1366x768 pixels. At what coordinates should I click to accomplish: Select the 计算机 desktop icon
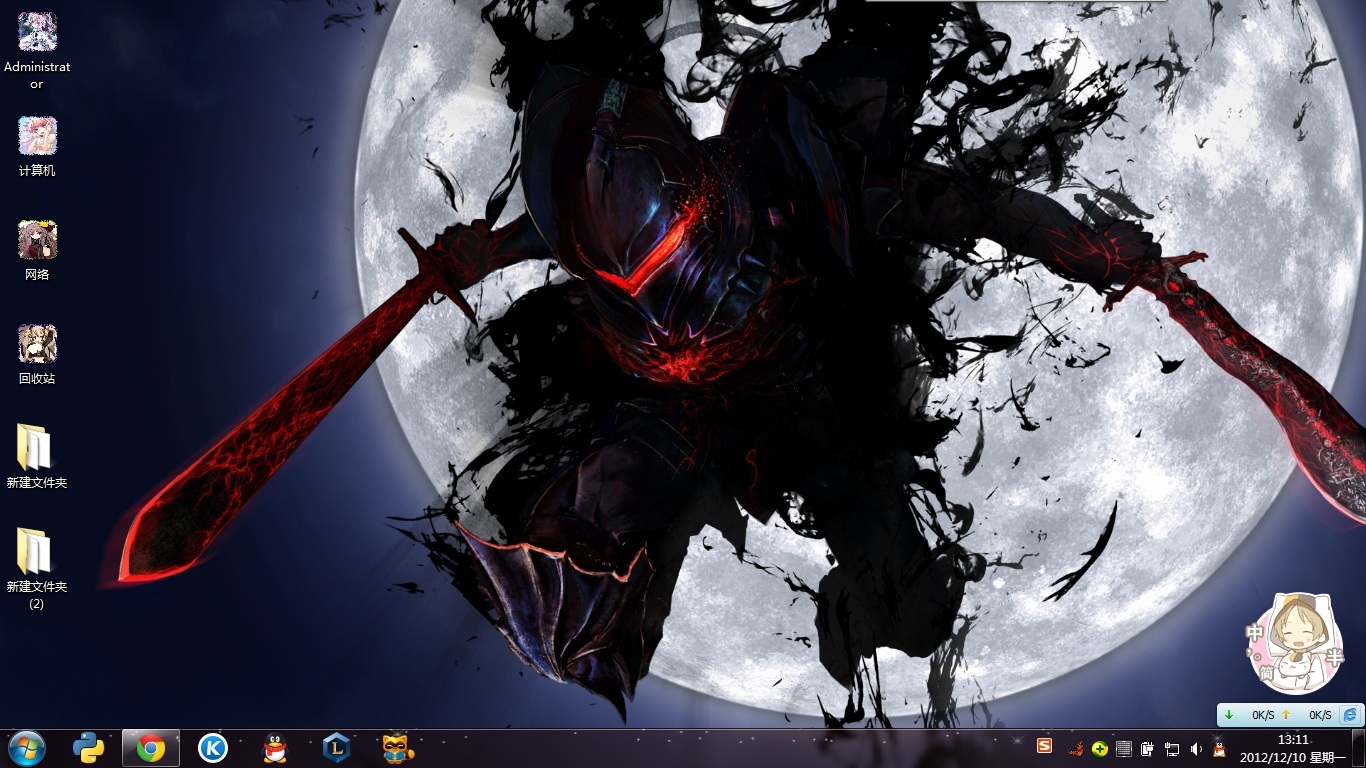37,146
